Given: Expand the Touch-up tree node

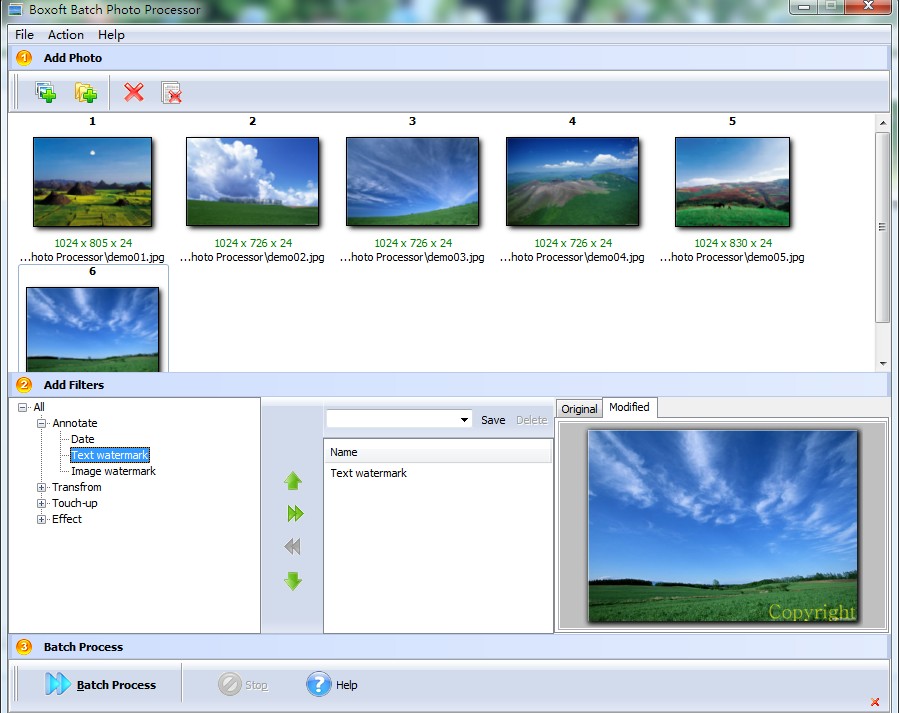Looking at the screenshot, I should tap(41, 503).
